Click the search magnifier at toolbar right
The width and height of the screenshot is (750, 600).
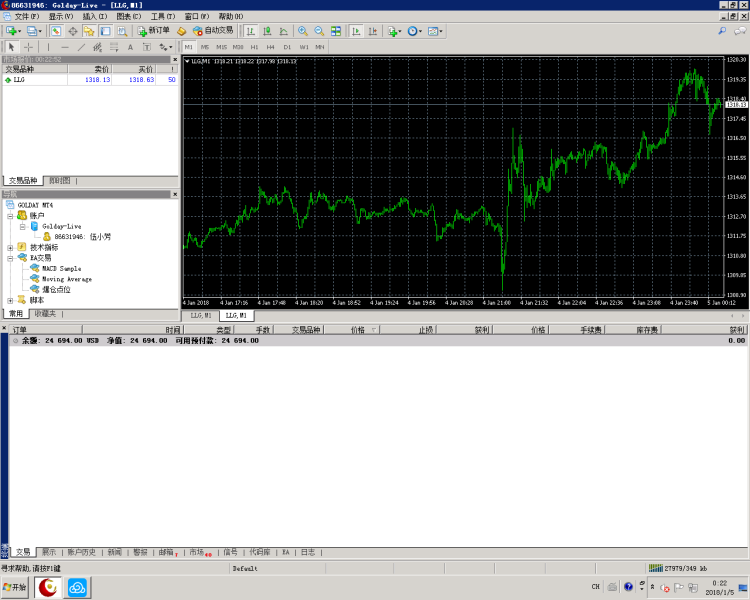point(722,31)
